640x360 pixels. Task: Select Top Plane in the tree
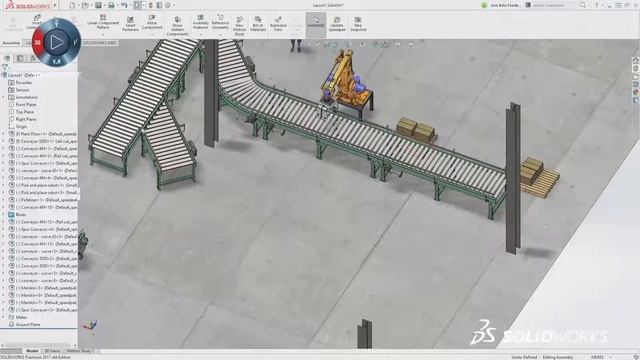pos(24,112)
